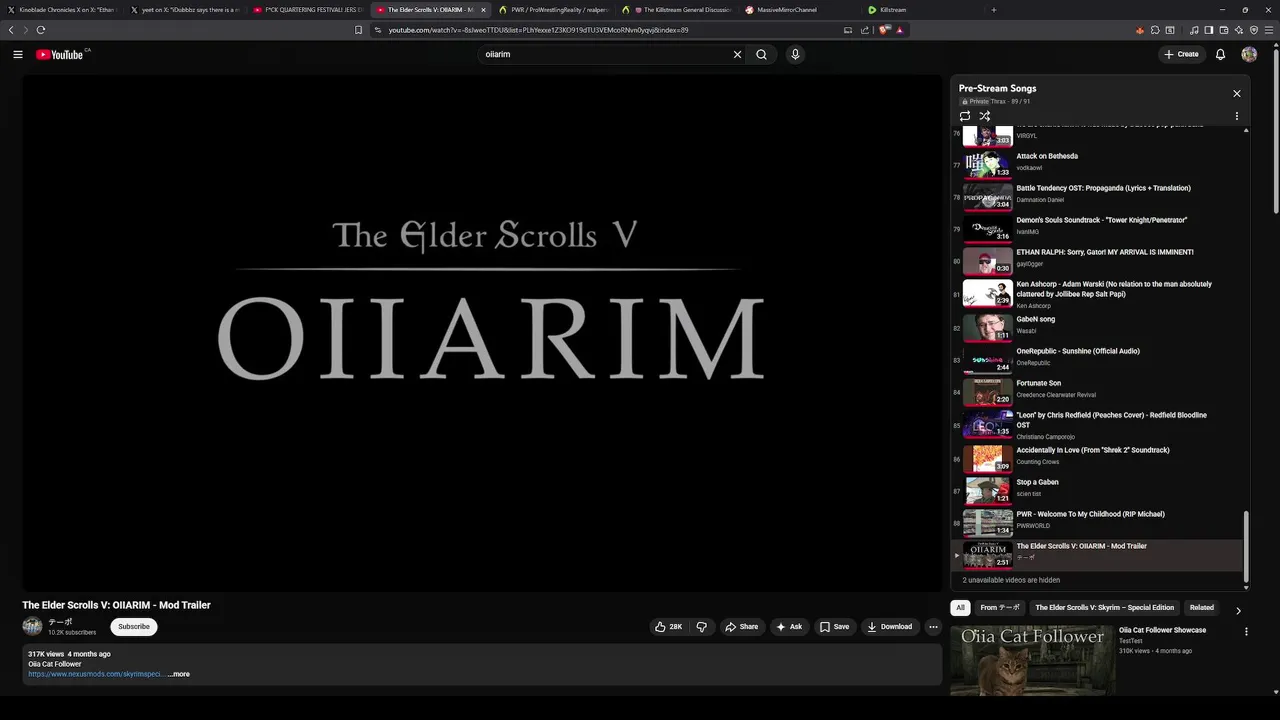Show more filter chips with arrow
The height and width of the screenshot is (720, 1280).
pos(1238,610)
